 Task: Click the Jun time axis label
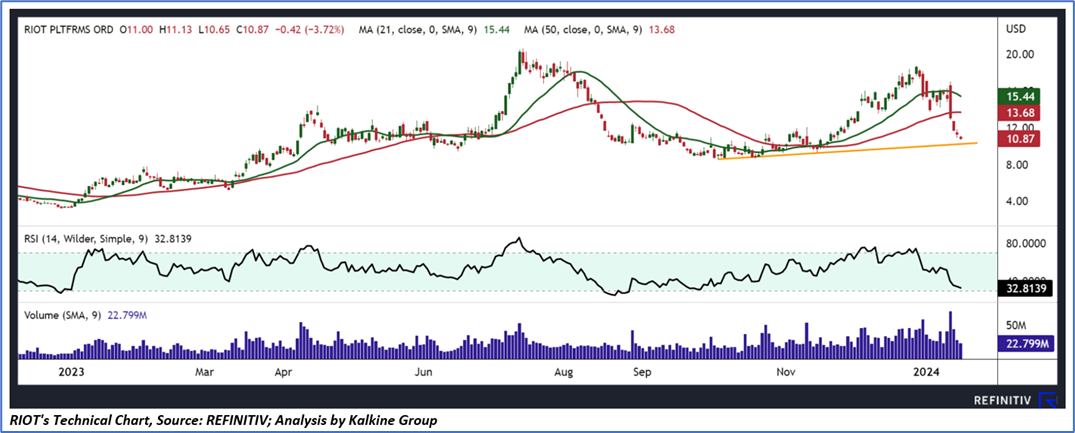[x=424, y=371]
